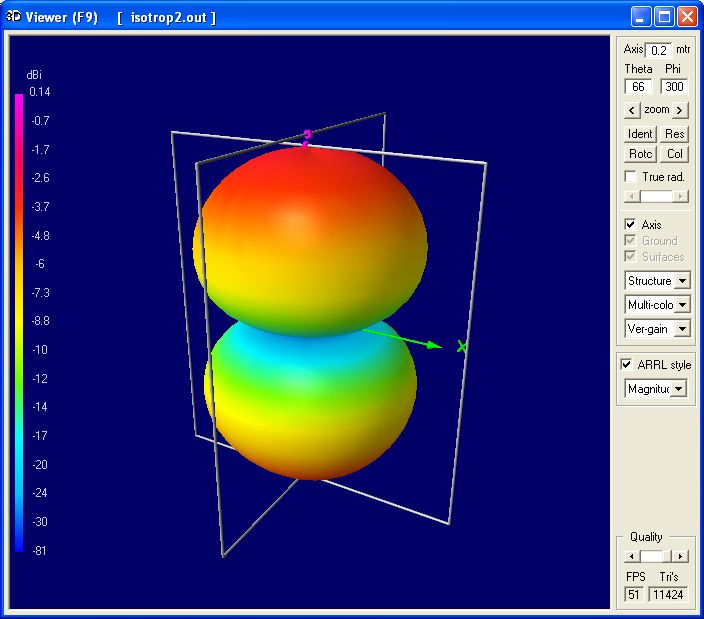Open the Structure dropdown

[x=683, y=281]
